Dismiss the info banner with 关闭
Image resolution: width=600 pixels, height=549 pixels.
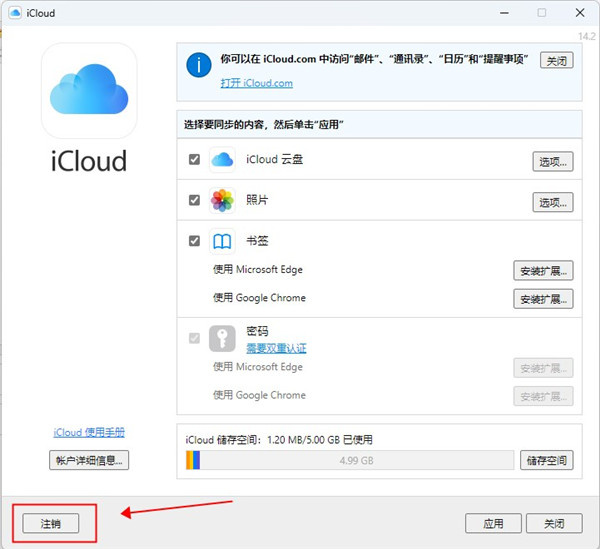click(x=556, y=60)
